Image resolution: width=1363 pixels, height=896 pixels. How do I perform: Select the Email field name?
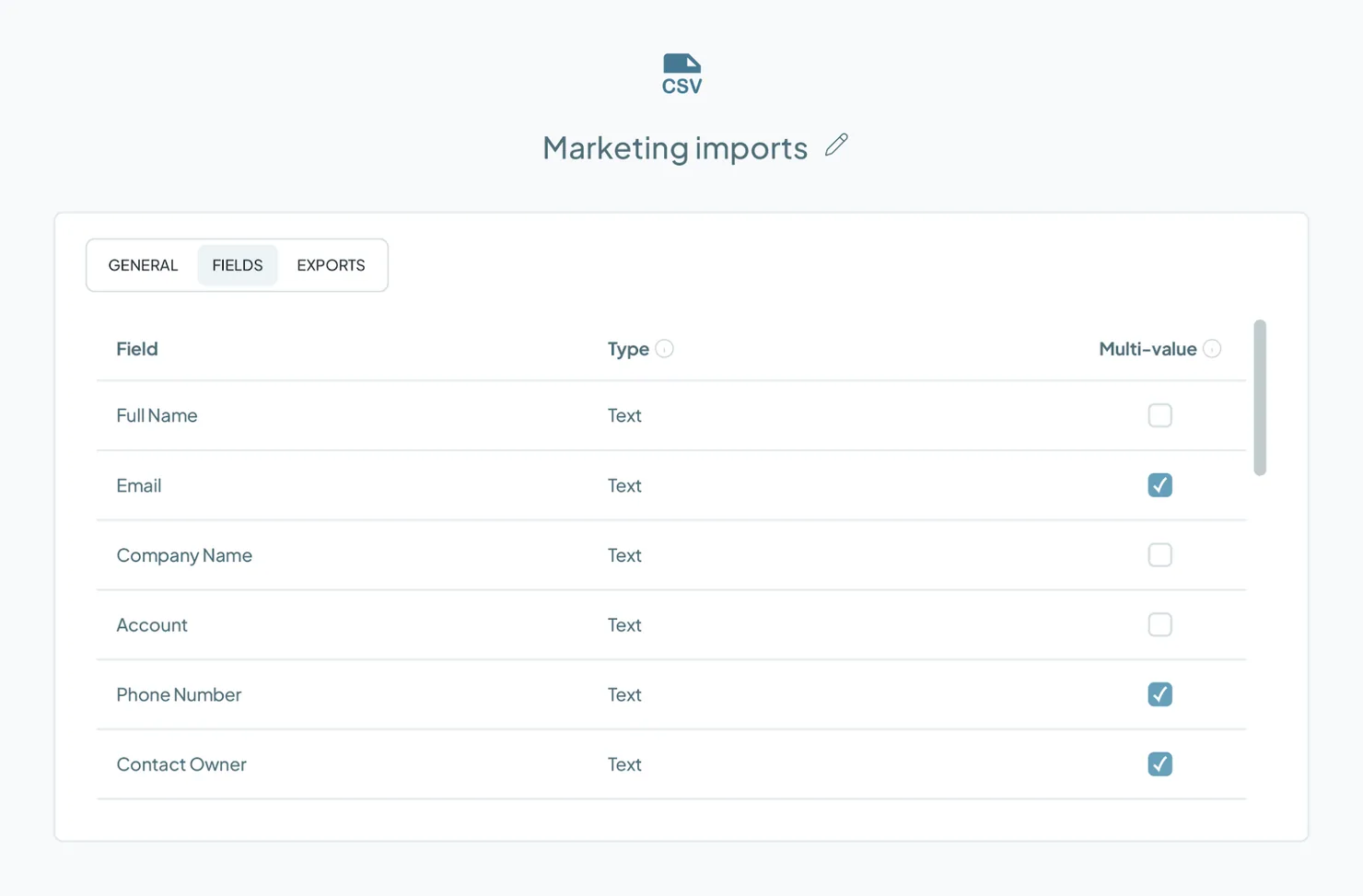(139, 485)
